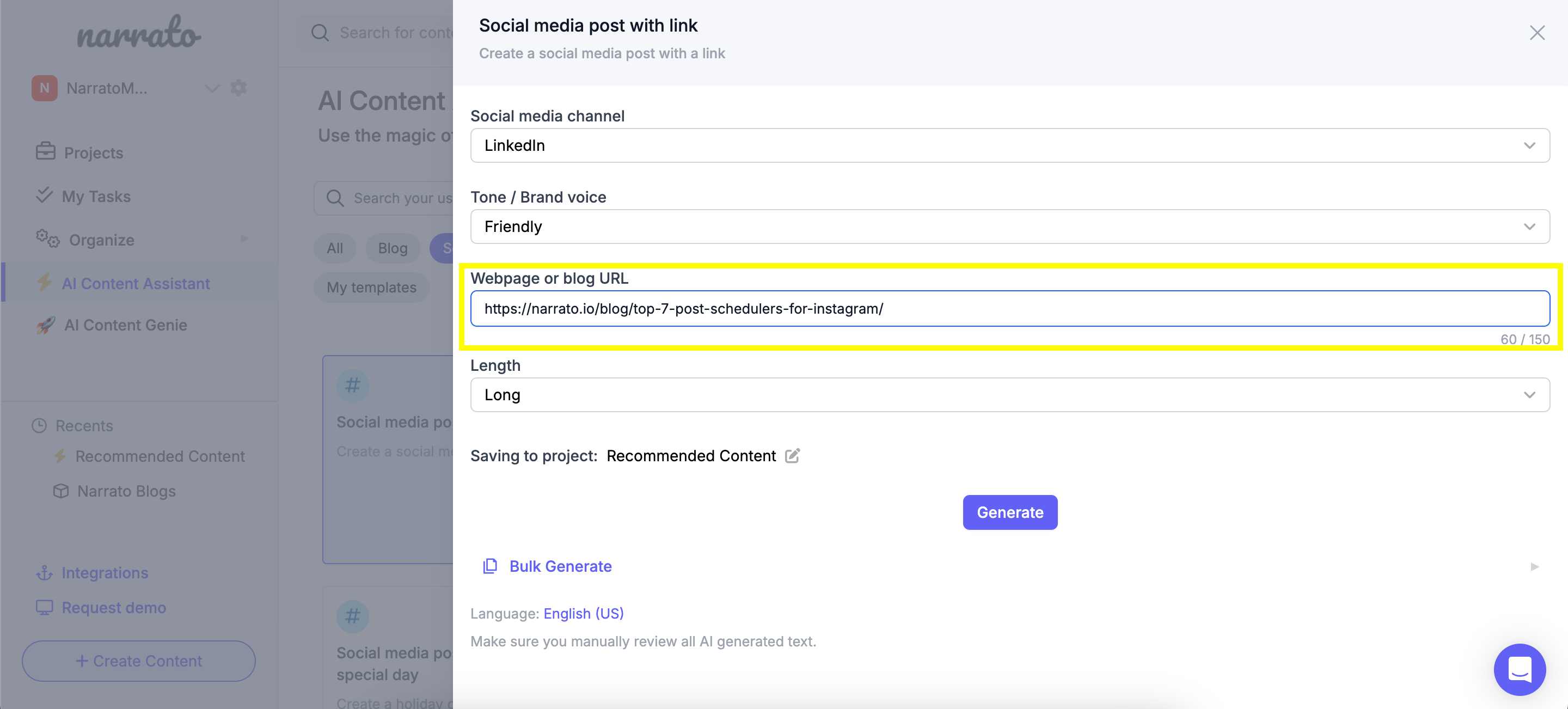Select the My templates filter tab
This screenshot has height=709, width=1568.
pos(371,288)
